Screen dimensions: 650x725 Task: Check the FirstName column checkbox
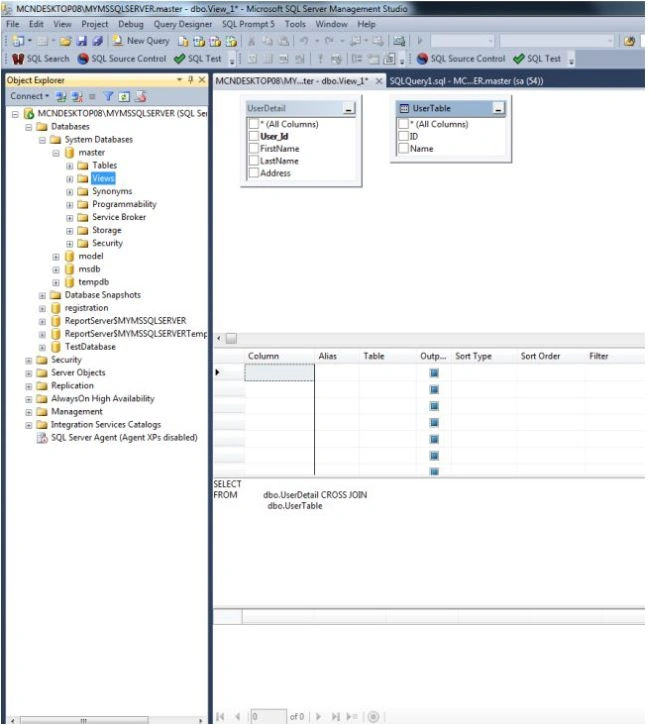[x=253, y=148]
